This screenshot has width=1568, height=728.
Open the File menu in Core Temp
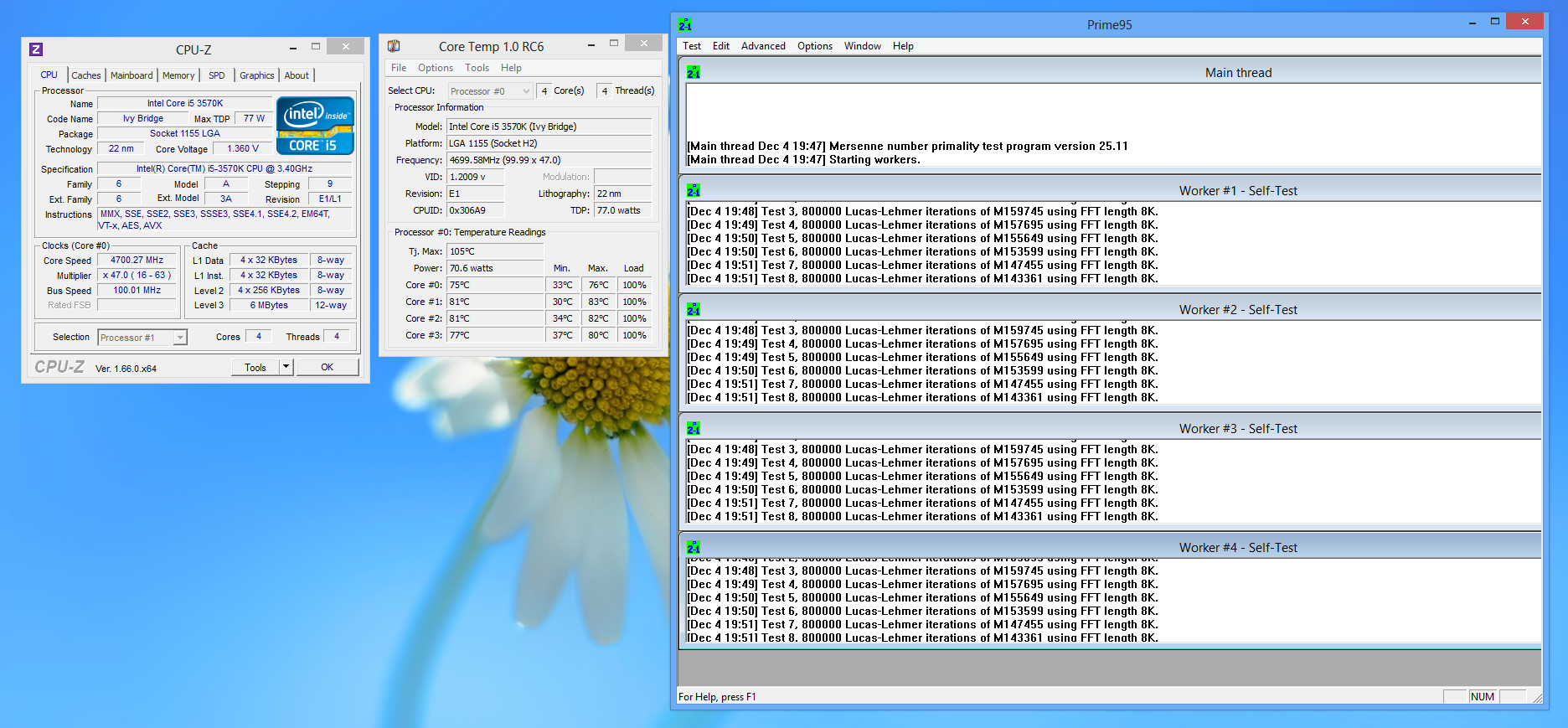399,68
